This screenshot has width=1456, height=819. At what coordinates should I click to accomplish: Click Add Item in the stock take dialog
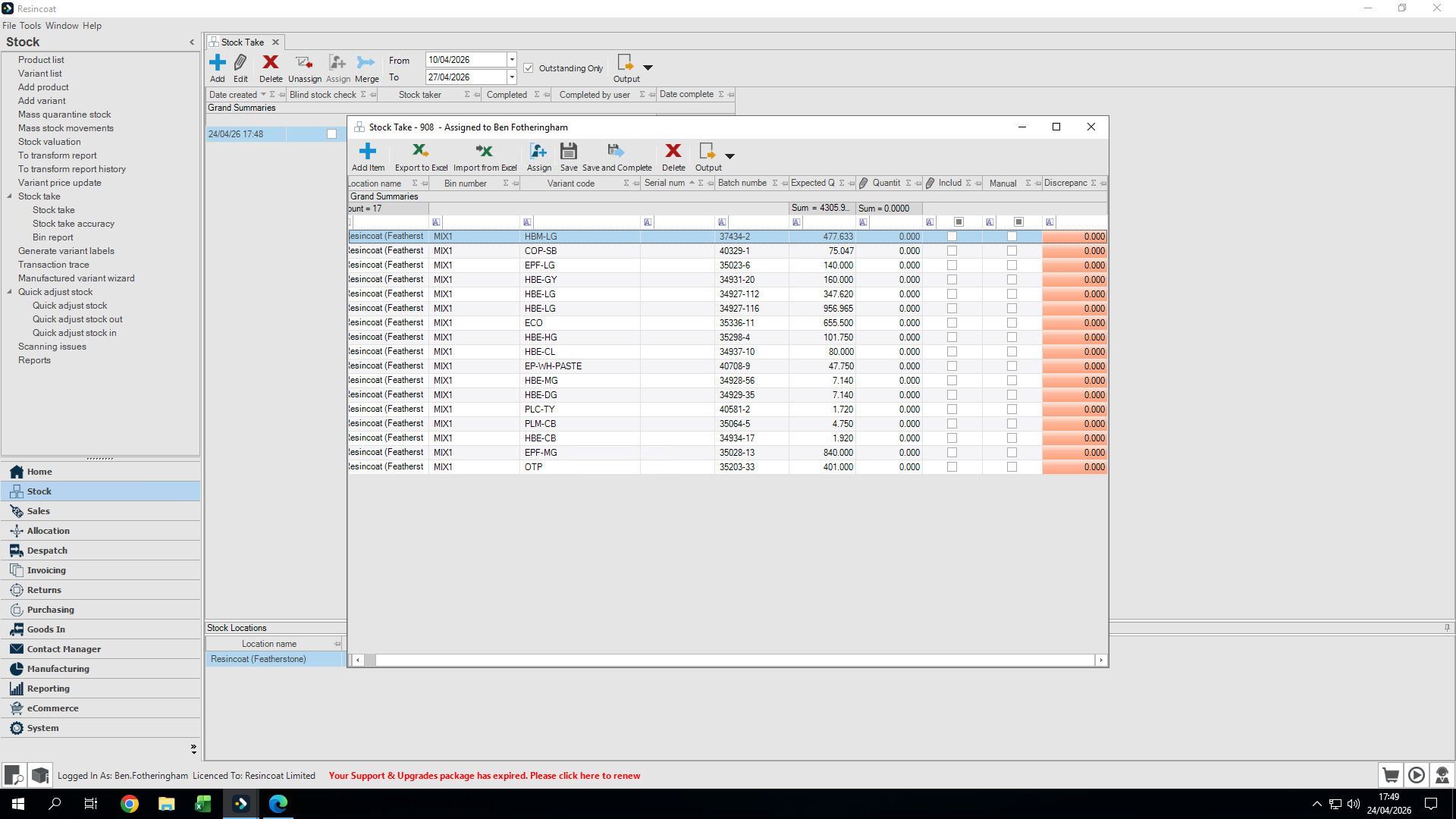tap(368, 152)
